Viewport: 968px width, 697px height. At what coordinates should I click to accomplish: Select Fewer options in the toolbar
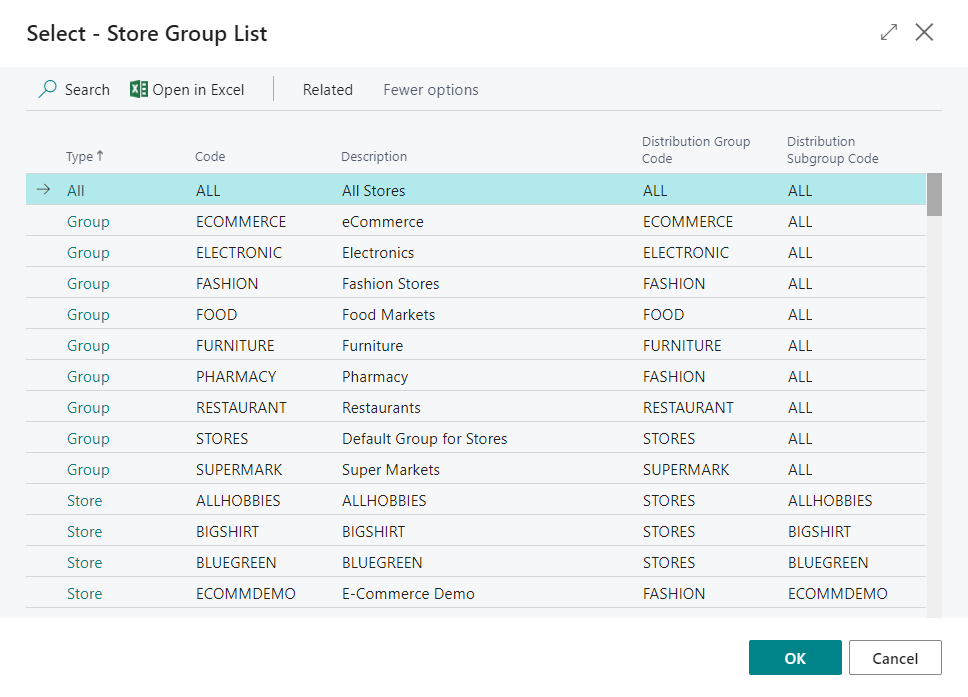click(430, 90)
